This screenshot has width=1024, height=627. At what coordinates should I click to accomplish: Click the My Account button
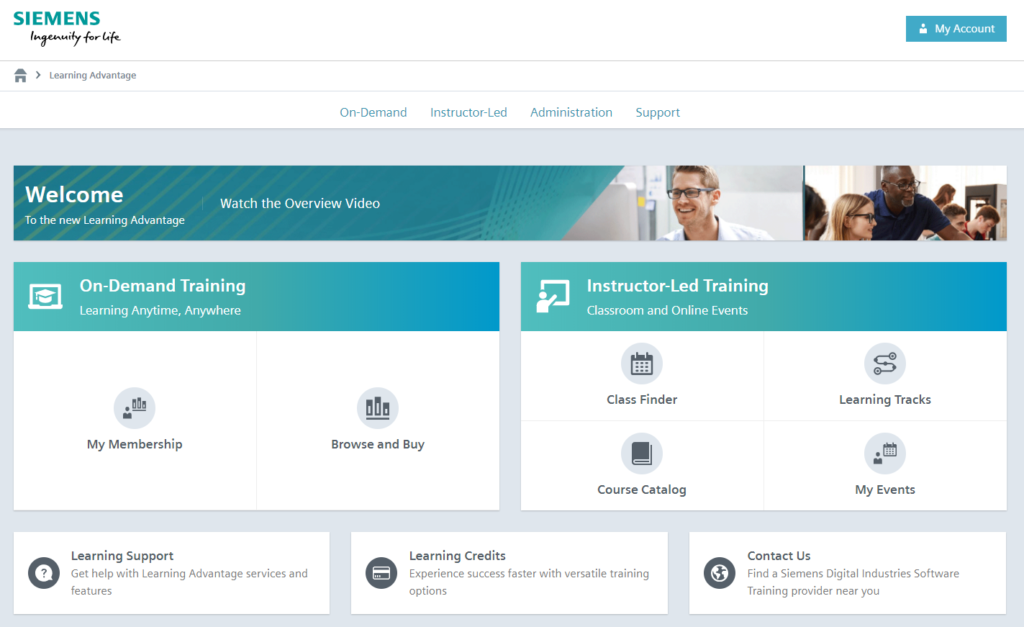tap(956, 29)
